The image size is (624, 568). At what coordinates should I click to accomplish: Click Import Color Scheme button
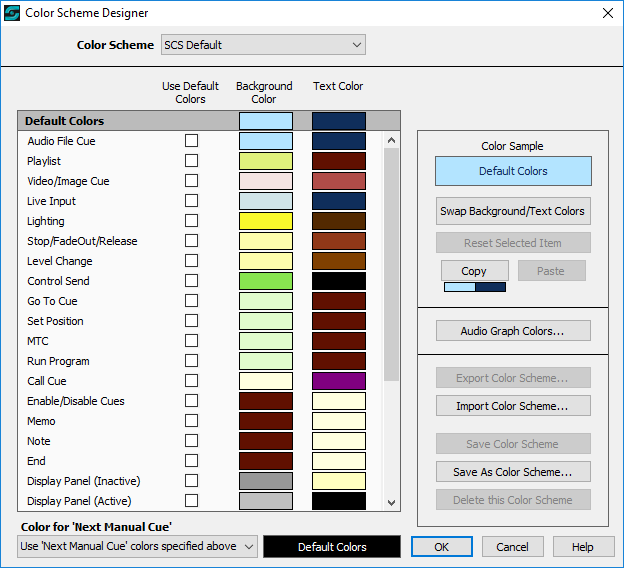(x=513, y=406)
